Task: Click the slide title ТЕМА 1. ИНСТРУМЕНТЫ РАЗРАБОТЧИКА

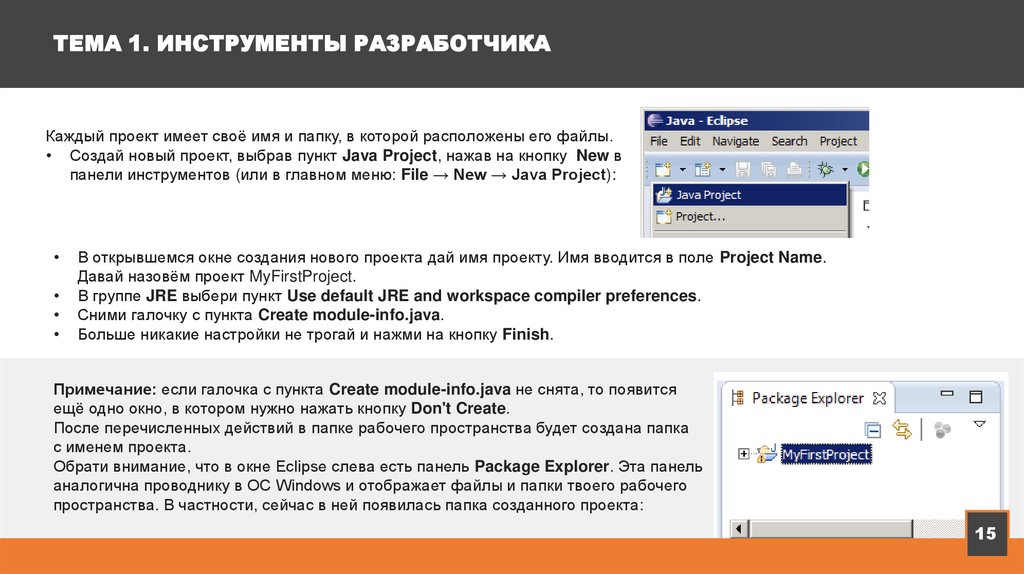Action: coord(302,44)
